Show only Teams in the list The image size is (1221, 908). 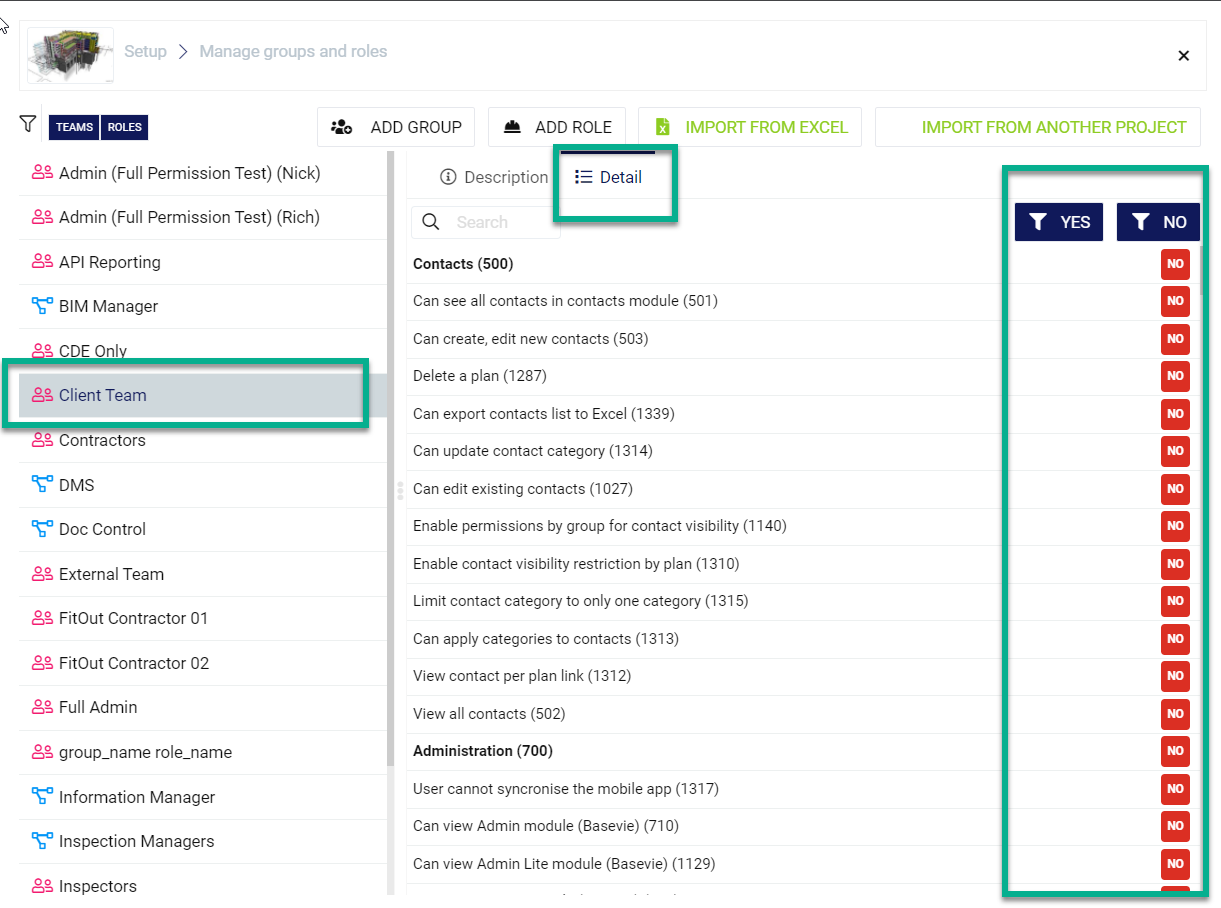tap(74, 127)
